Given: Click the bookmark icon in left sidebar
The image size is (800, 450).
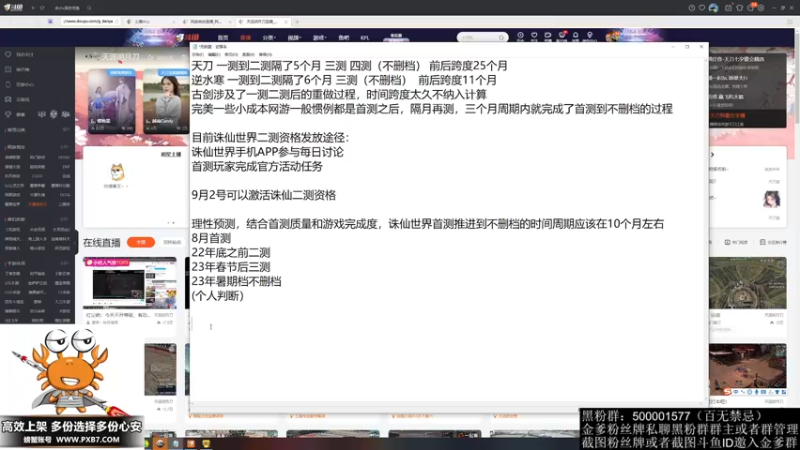Looking at the screenshot, I should (8, 99).
